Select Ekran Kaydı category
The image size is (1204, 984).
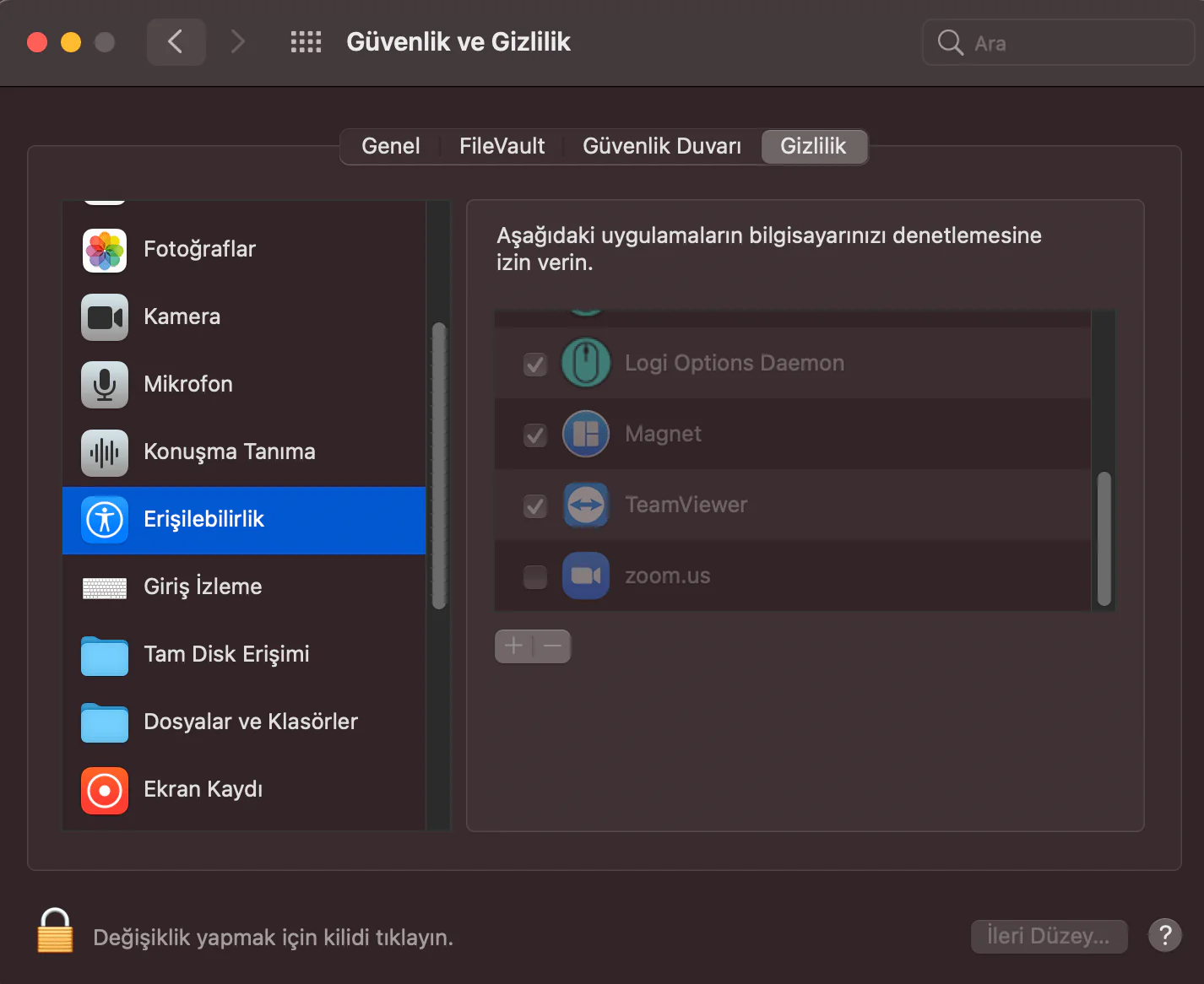point(244,790)
